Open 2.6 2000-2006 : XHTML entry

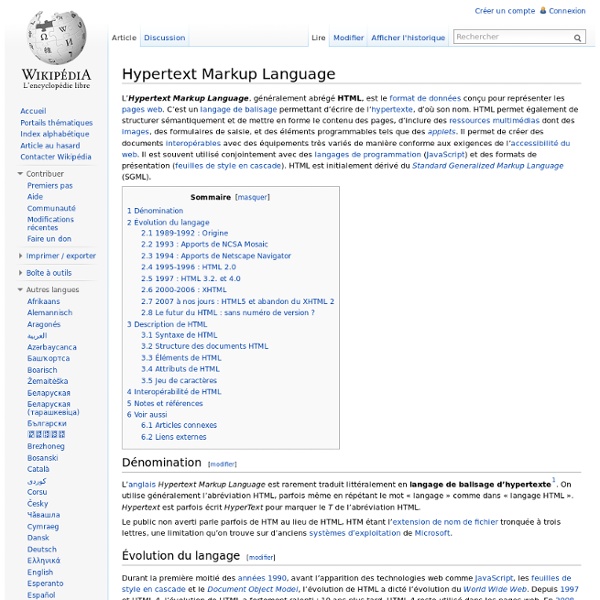(x=184, y=290)
